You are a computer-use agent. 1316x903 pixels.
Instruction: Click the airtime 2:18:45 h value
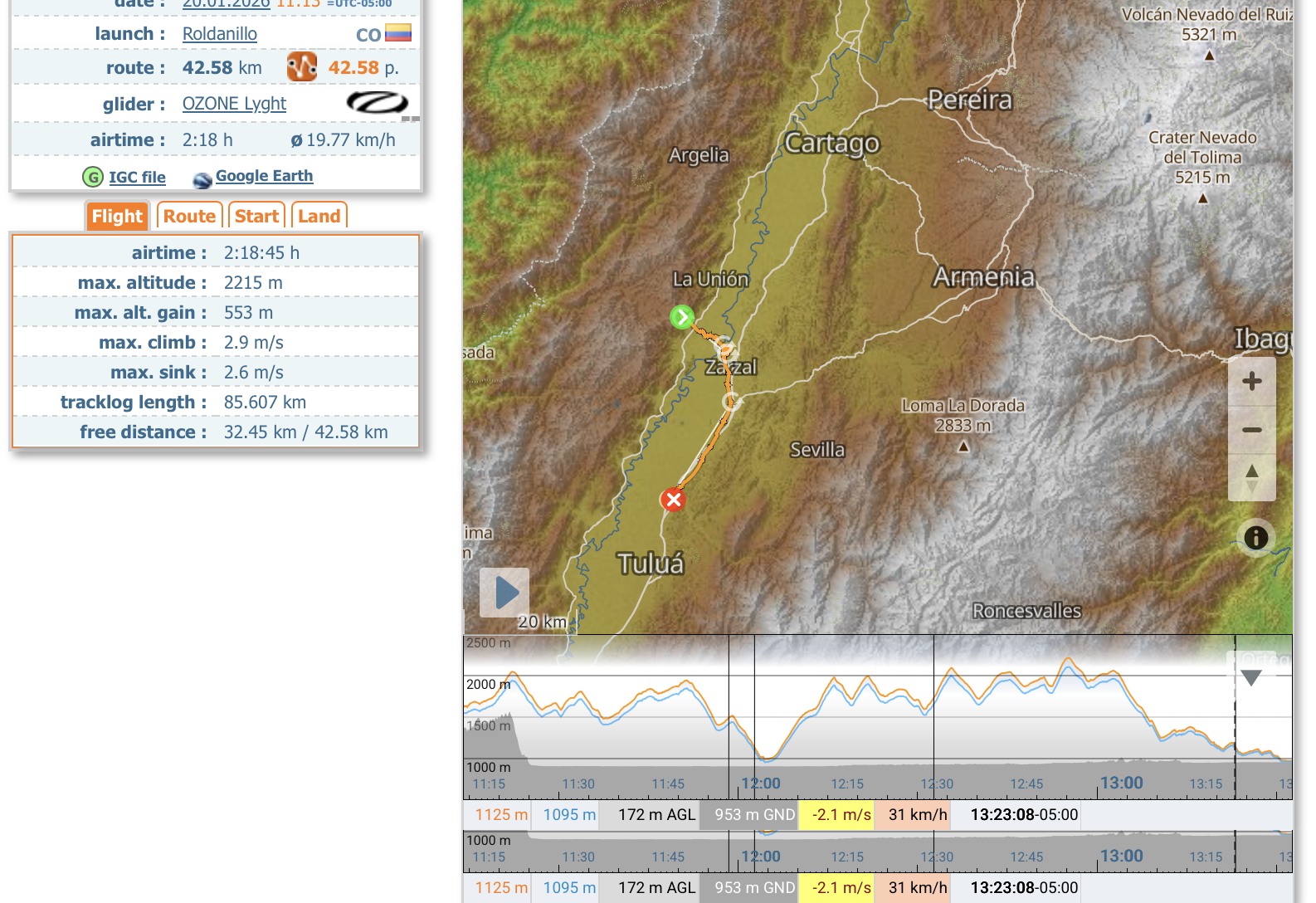coord(261,253)
